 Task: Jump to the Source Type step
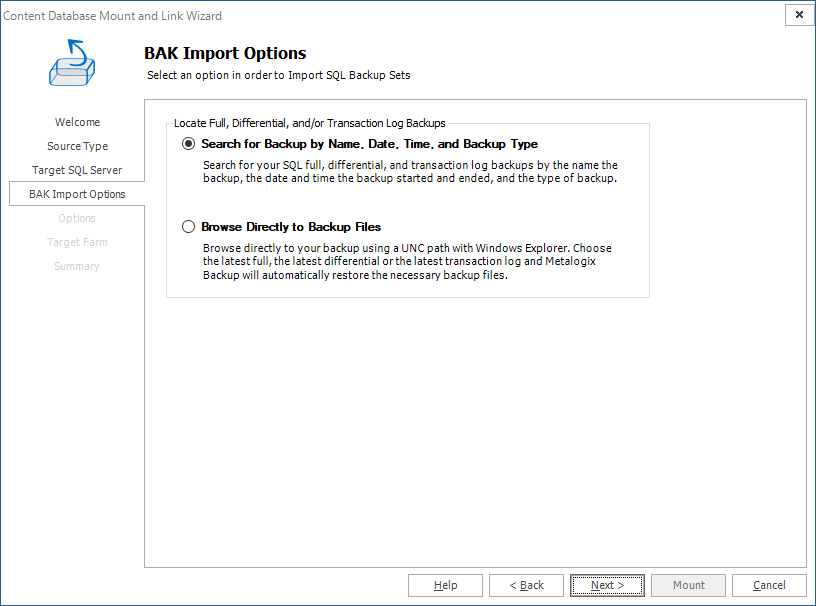click(77, 146)
